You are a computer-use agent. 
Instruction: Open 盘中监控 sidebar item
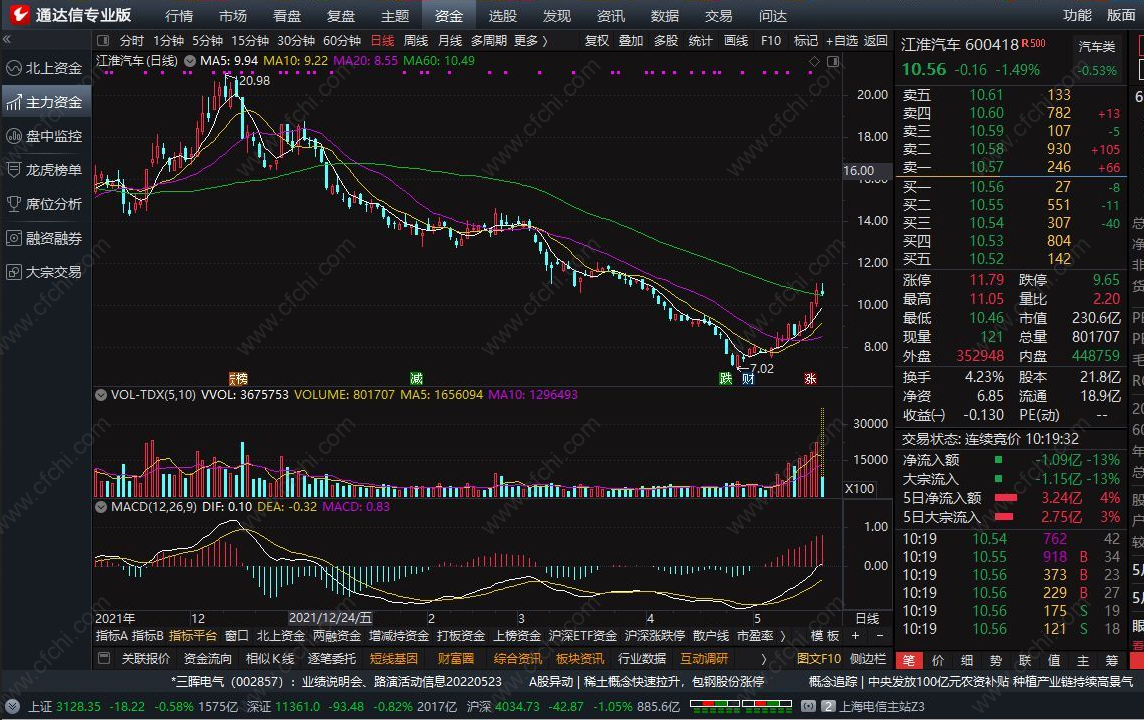click(45, 136)
